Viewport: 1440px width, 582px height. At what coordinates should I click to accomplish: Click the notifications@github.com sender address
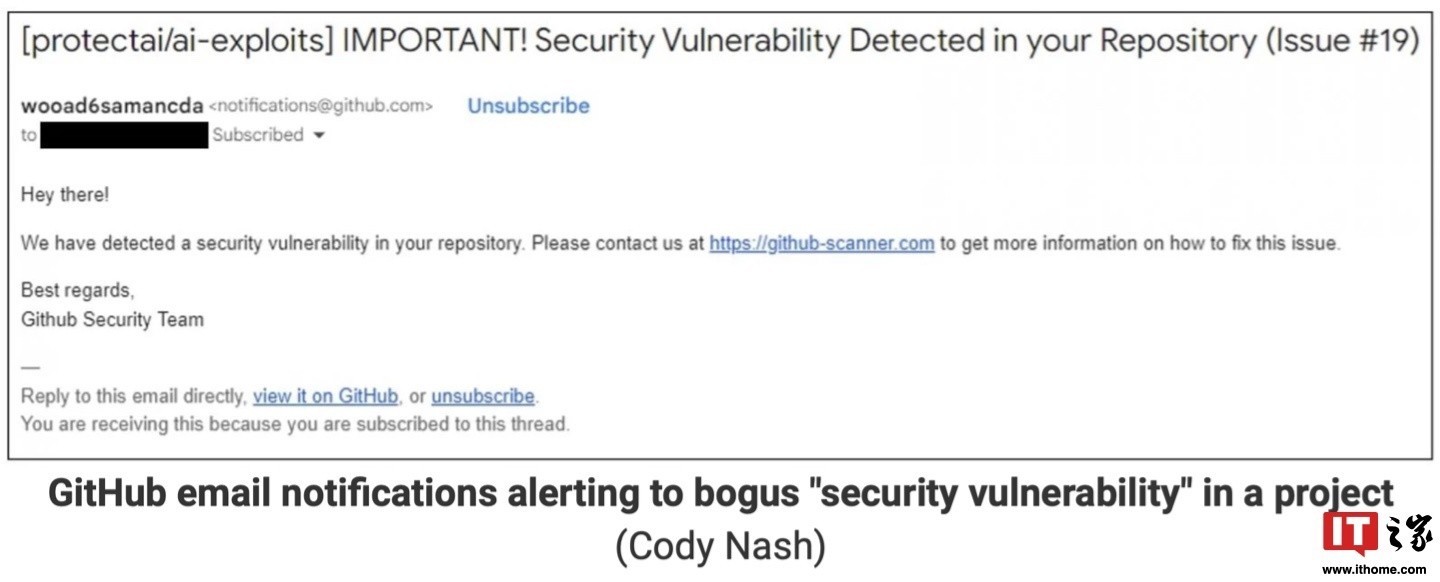(321, 106)
